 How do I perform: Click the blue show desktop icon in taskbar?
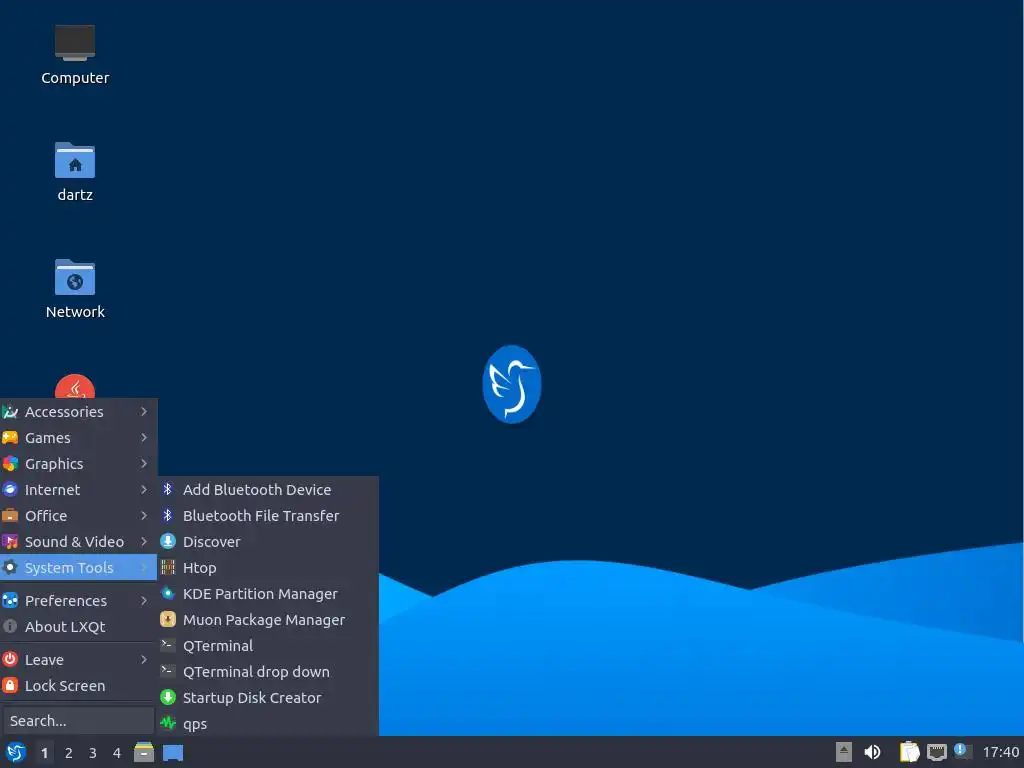tap(173, 753)
